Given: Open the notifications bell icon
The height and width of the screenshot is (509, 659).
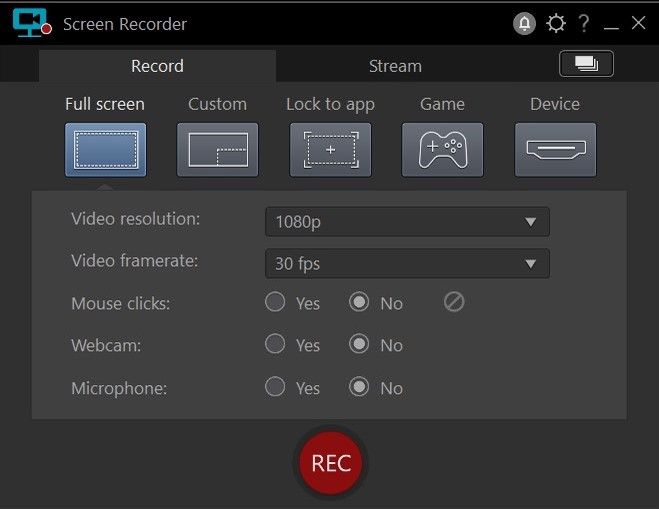Looking at the screenshot, I should (524, 24).
